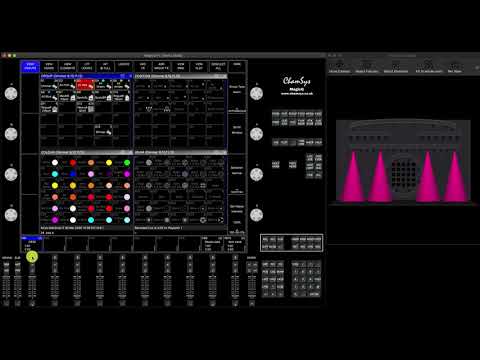The image size is (480, 360).
Task: Choose the green swatch in first colour row
Action: click(x=127, y=163)
